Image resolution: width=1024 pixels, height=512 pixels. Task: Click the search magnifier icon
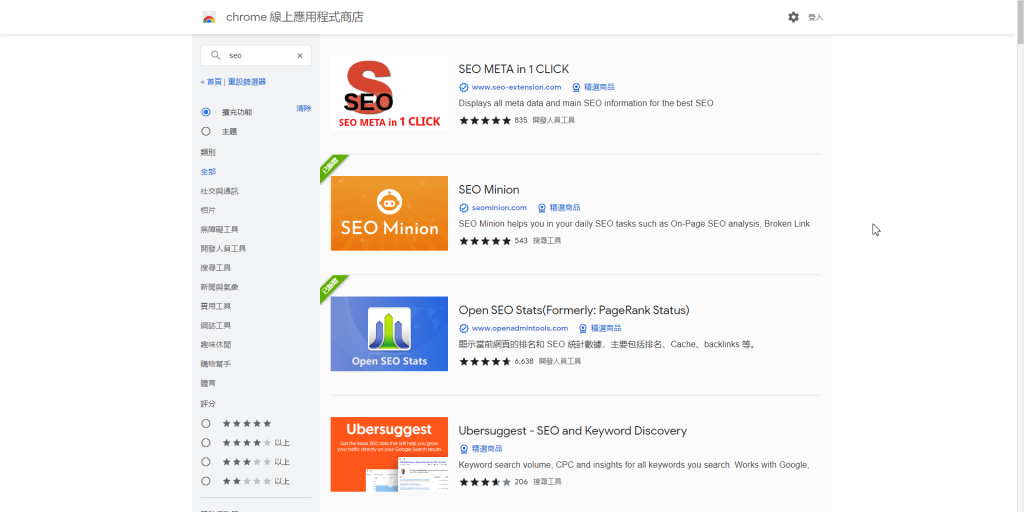click(x=216, y=56)
